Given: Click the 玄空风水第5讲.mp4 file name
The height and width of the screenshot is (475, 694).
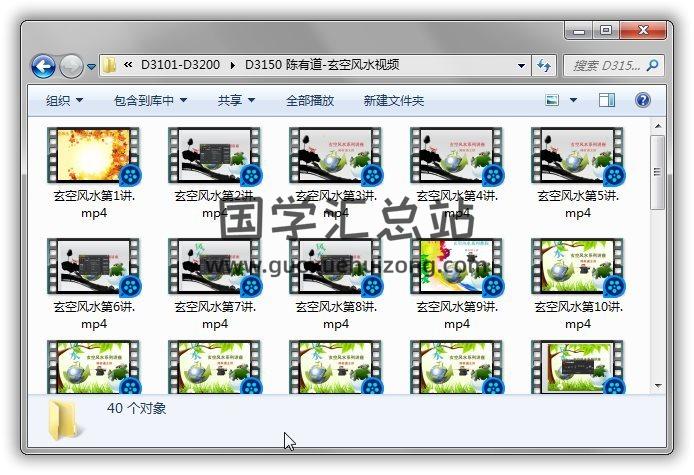Looking at the screenshot, I should coord(578,204).
